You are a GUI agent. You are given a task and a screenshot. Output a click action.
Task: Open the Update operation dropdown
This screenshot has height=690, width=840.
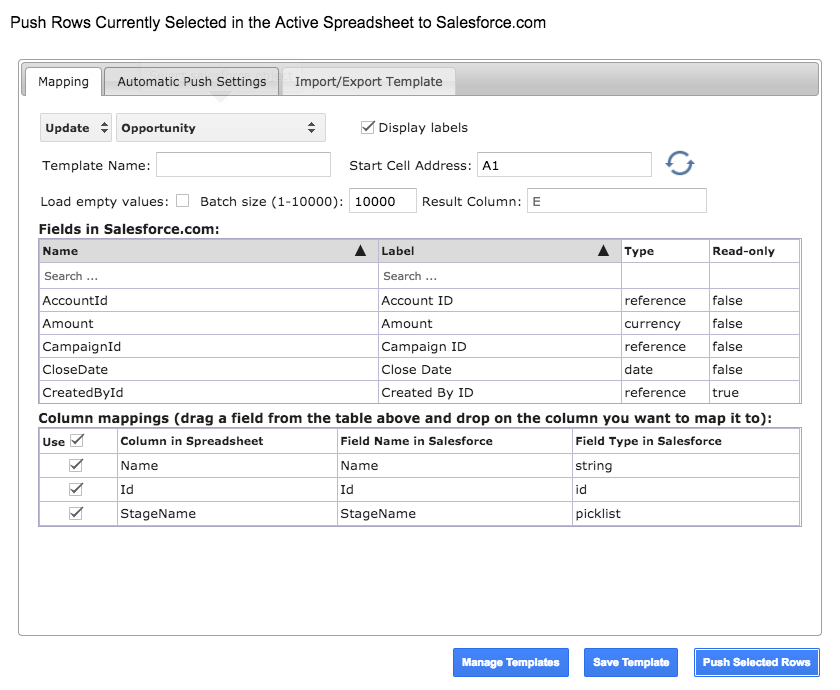(x=76, y=128)
